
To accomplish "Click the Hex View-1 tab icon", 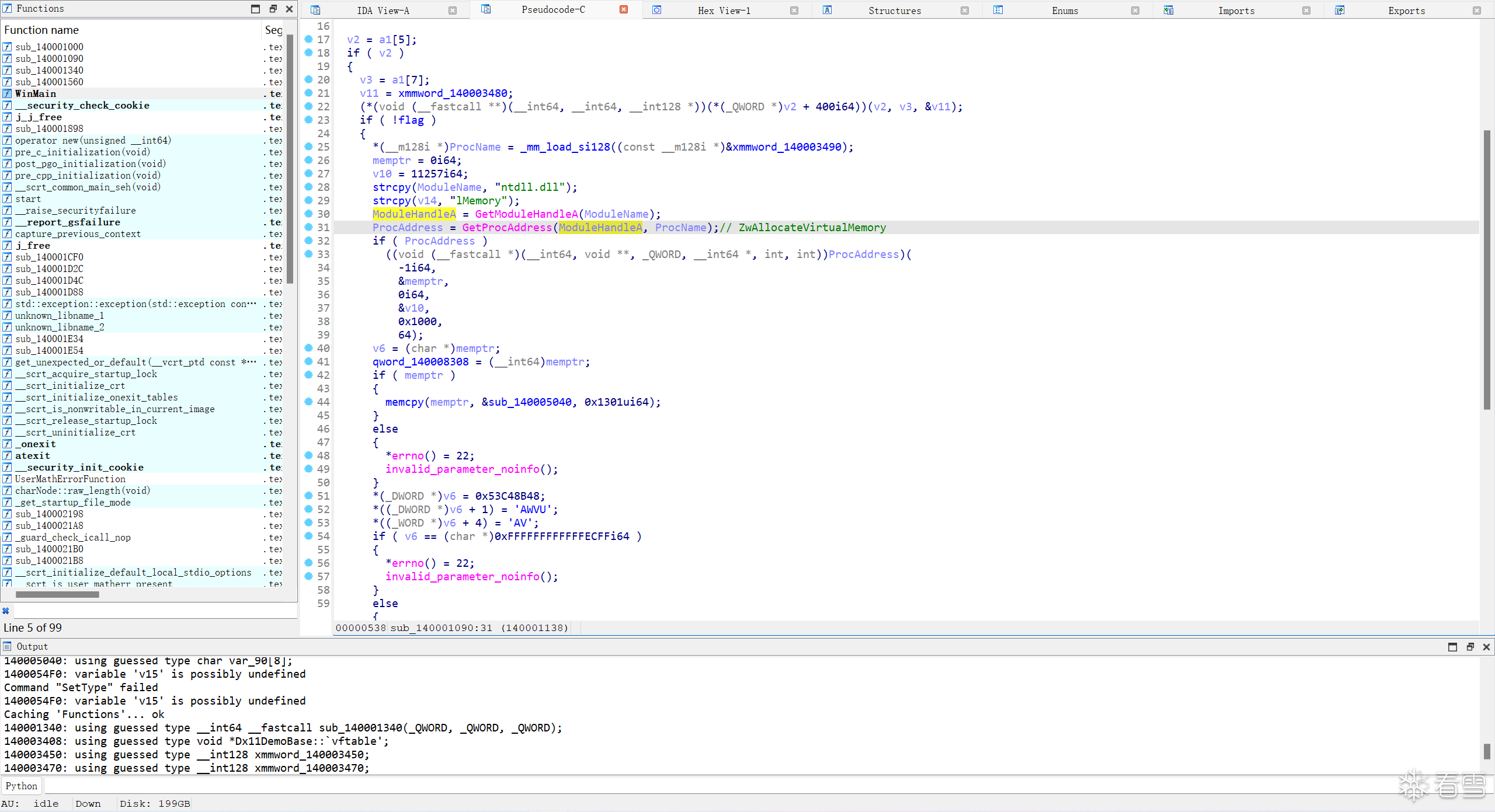I will pos(656,10).
